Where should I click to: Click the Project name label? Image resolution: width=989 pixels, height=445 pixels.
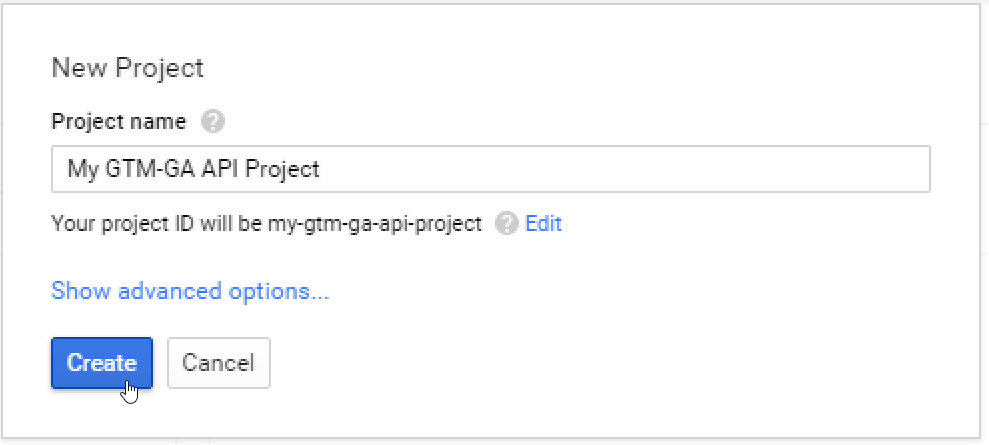(x=118, y=122)
